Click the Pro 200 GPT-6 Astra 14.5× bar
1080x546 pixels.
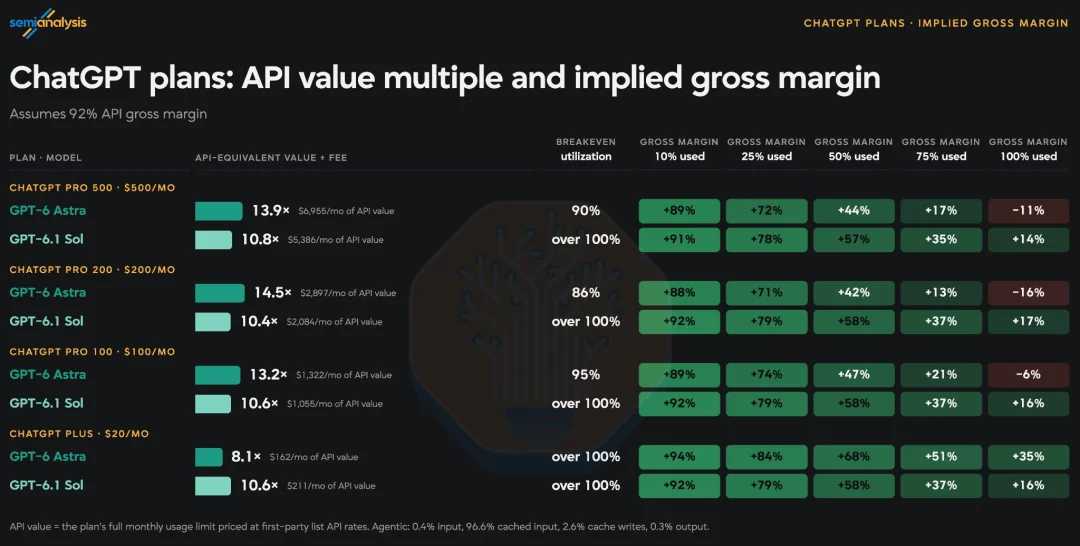coord(220,293)
